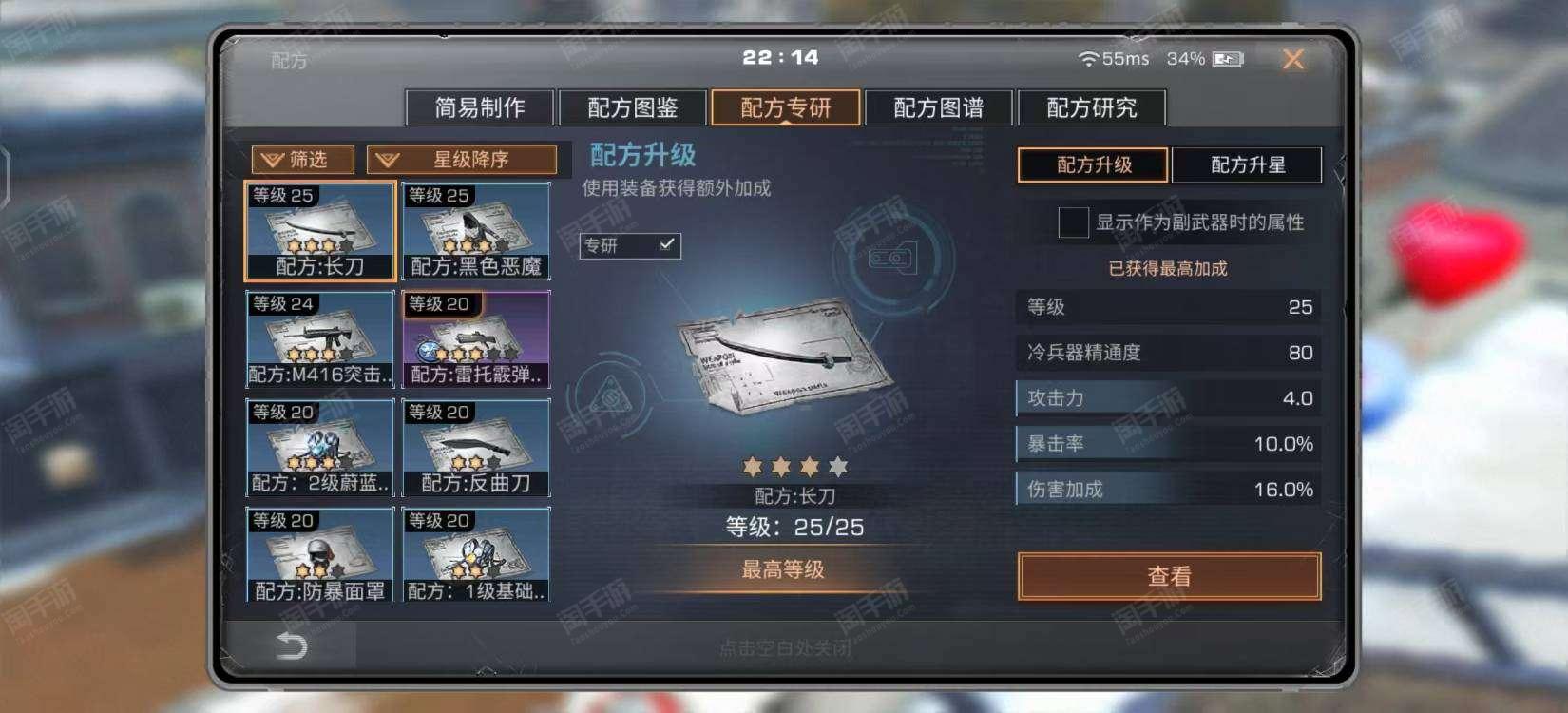Toggle the 专研 checkmark box
Image resolution: width=1568 pixels, height=713 pixels.
(x=667, y=244)
